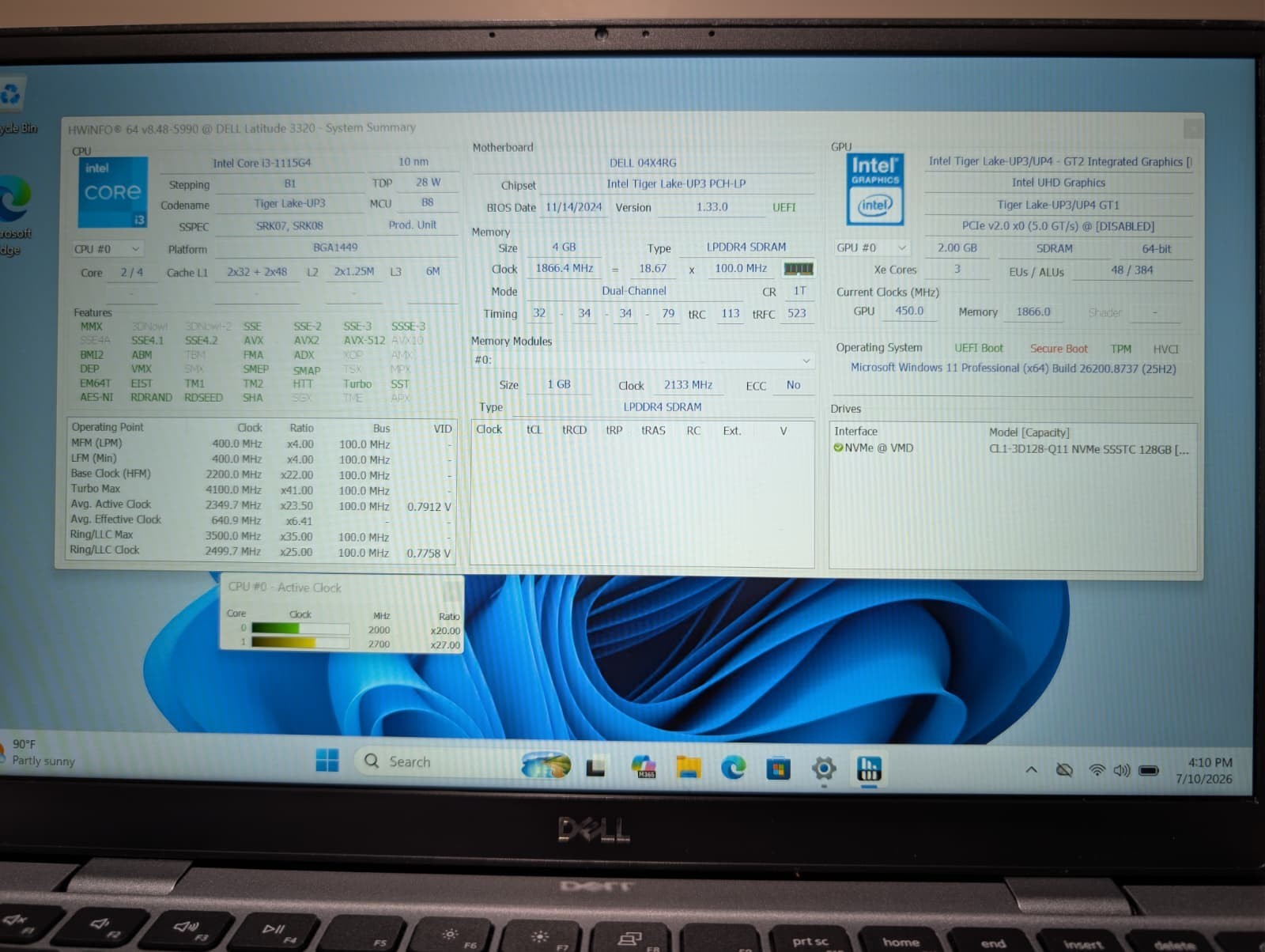Screen dimensions: 1265x952
Task: Click the memory clock 1866.4 MHz value
Action: [x=564, y=269]
